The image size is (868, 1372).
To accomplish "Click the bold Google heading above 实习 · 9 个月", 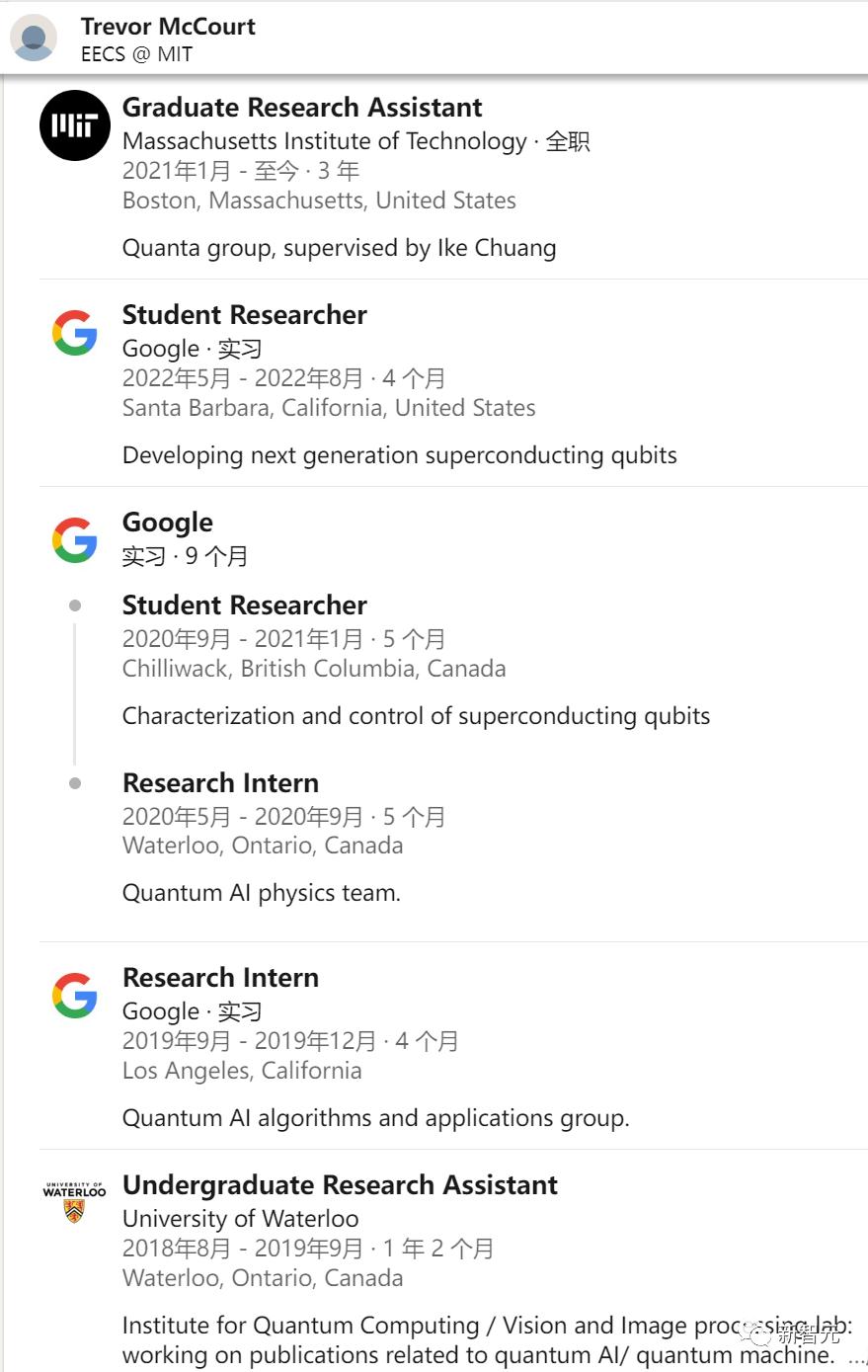I will click(168, 522).
